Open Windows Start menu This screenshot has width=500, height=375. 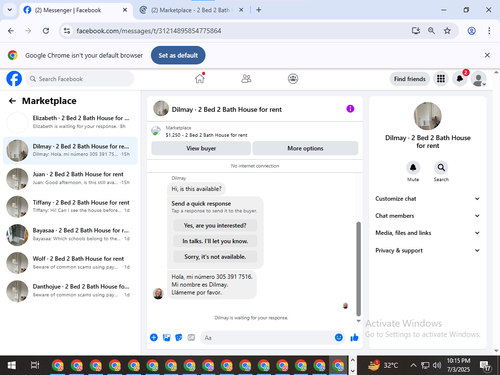point(12,365)
